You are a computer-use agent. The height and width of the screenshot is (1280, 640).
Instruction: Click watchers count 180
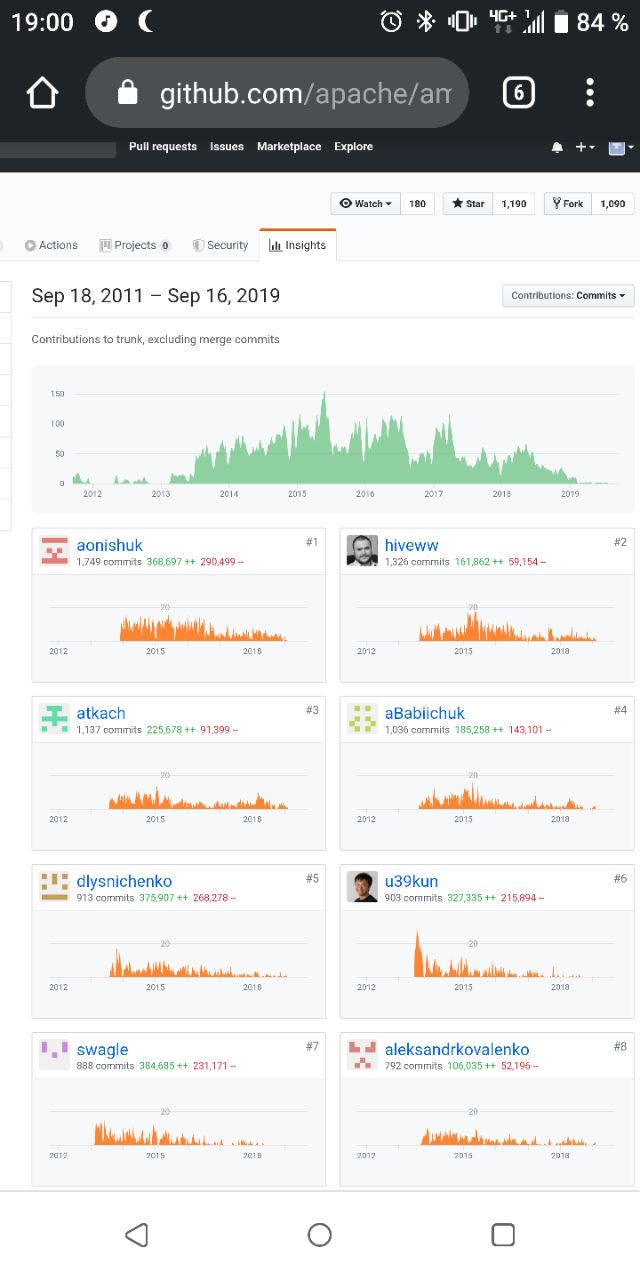[x=417, y=203]
